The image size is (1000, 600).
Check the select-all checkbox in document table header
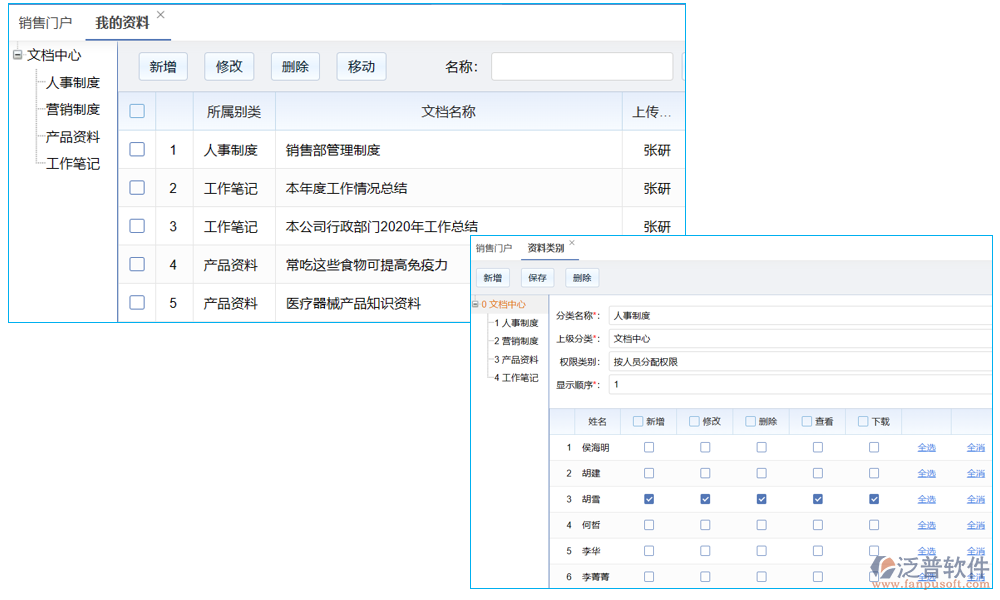click(x=136, y=111)
